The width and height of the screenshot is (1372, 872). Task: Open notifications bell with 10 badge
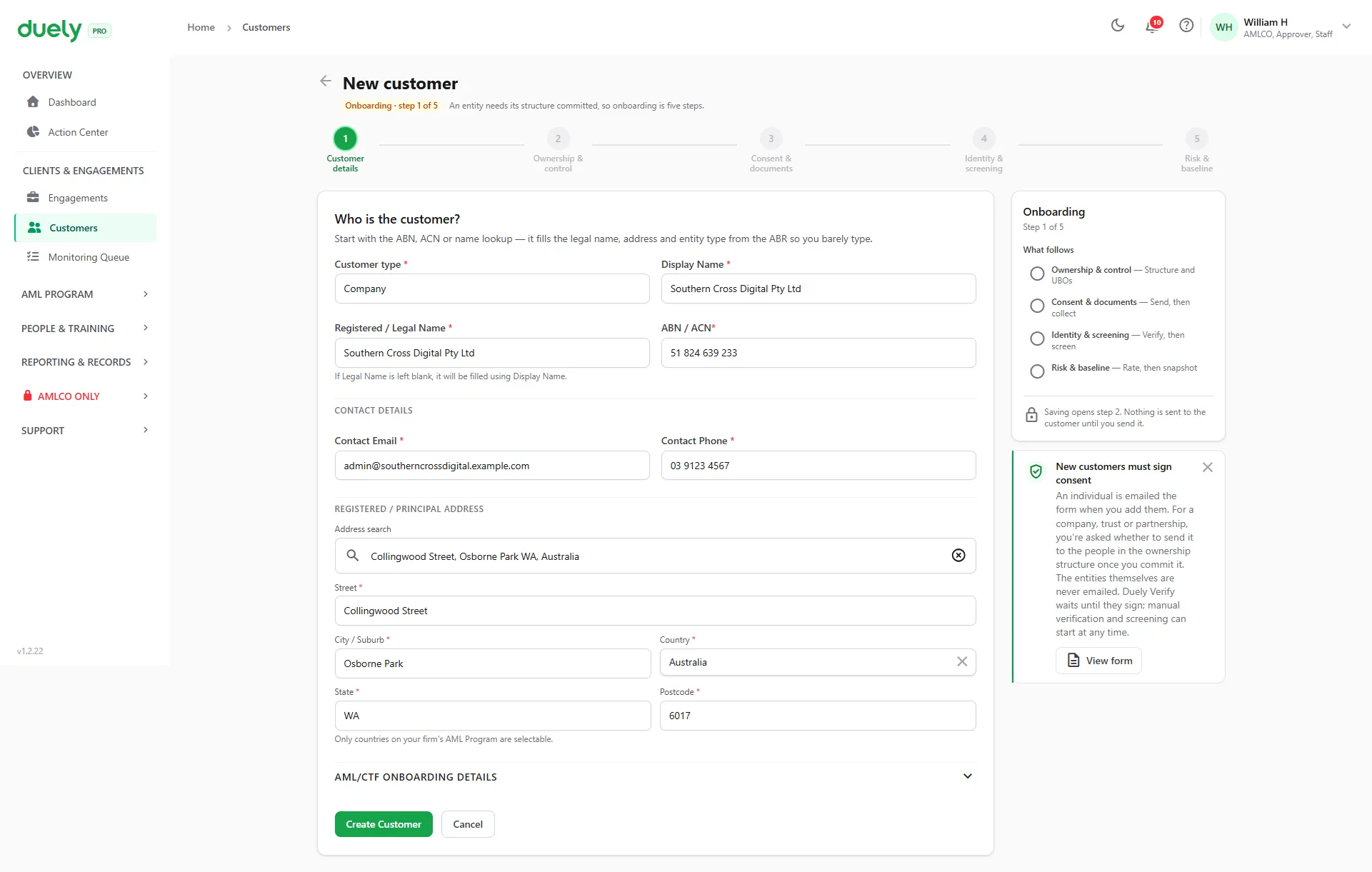click(1153, 26)
